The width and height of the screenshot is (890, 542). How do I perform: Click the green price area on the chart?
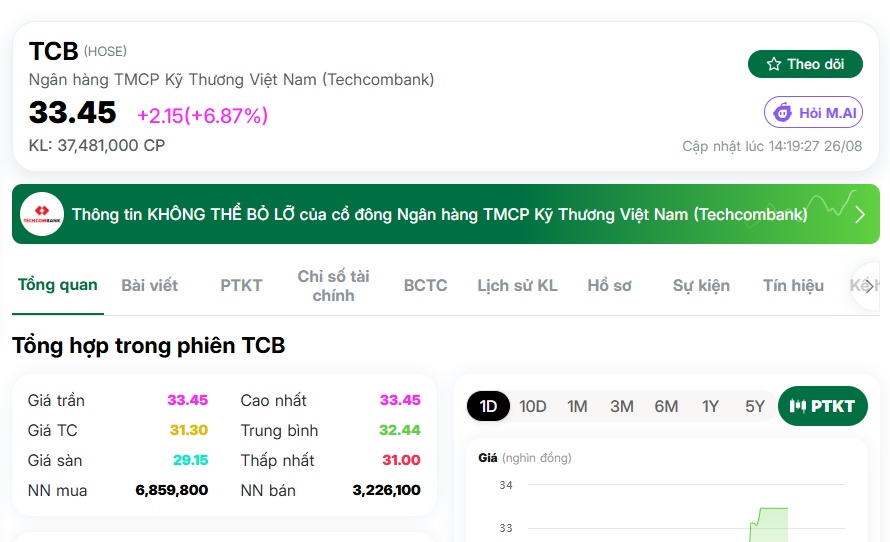pyautogui.click(x=771, y=527)
